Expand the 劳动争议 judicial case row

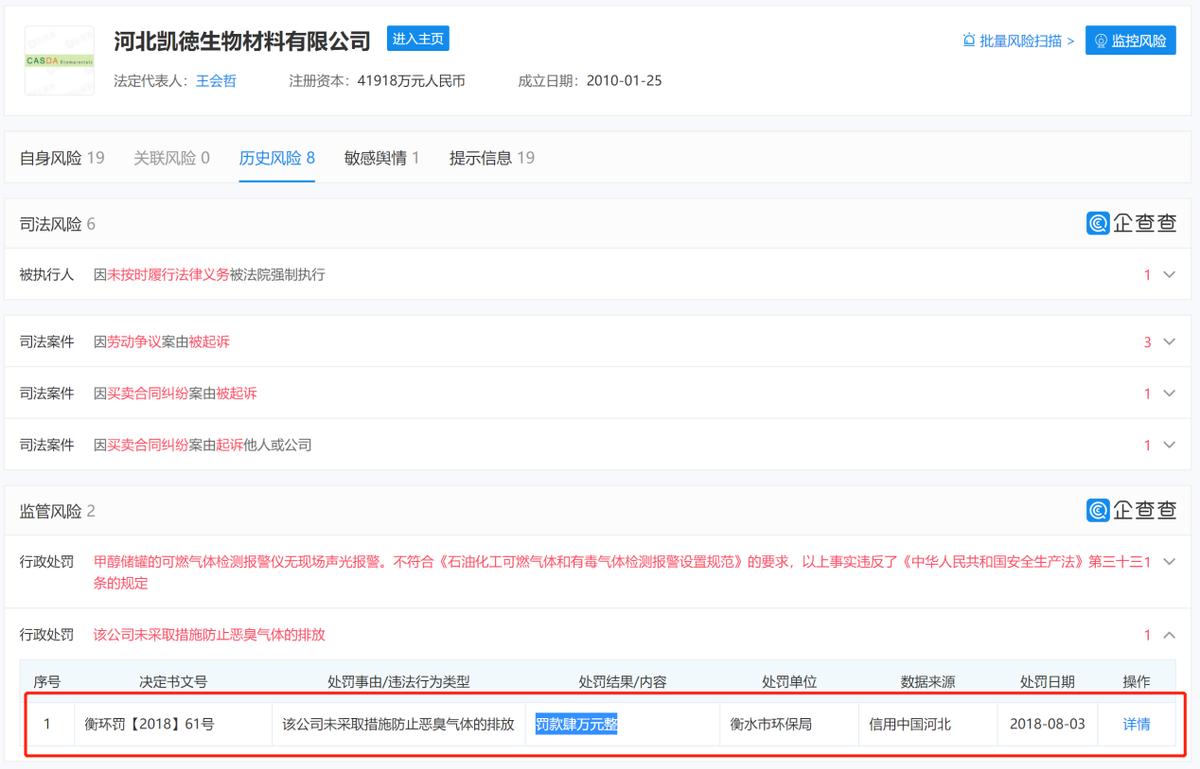pos(1168,342)
